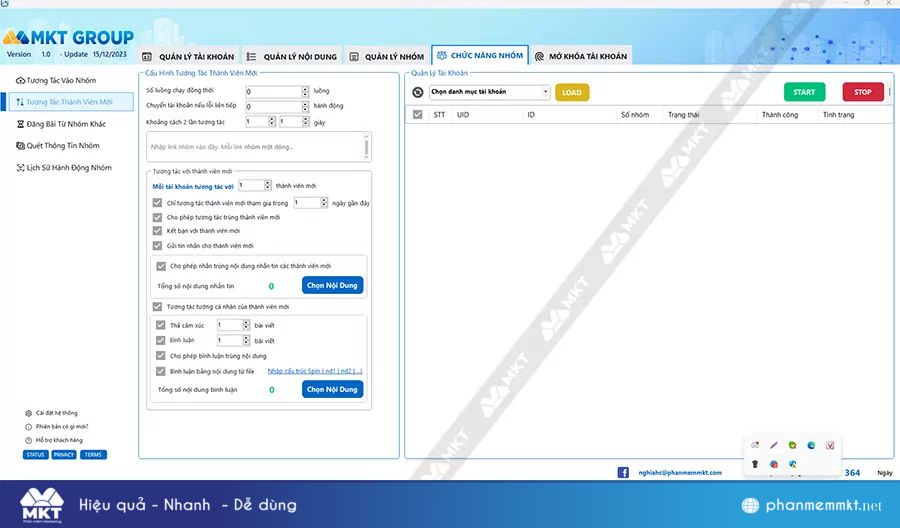Click the support email link at bottom
The image size is (900, 528).
pos(680,472)
